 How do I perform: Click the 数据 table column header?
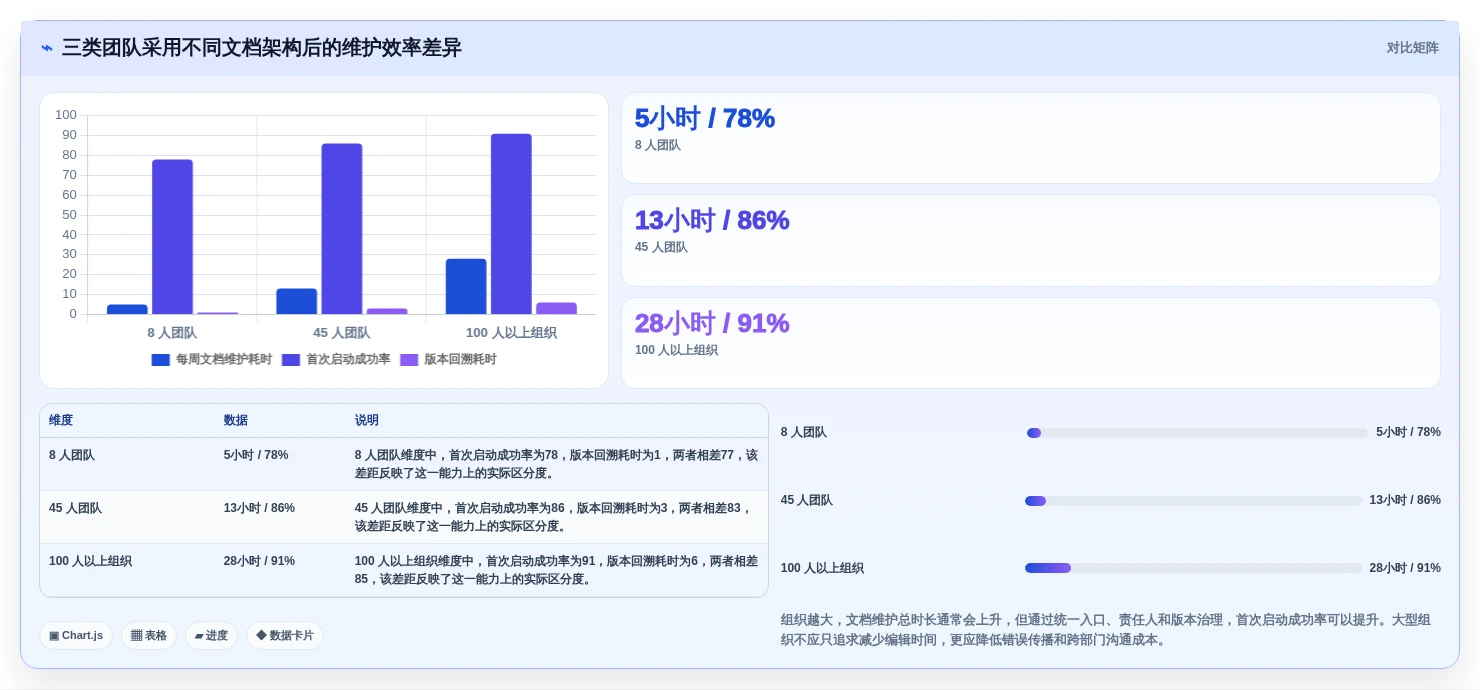236,421
